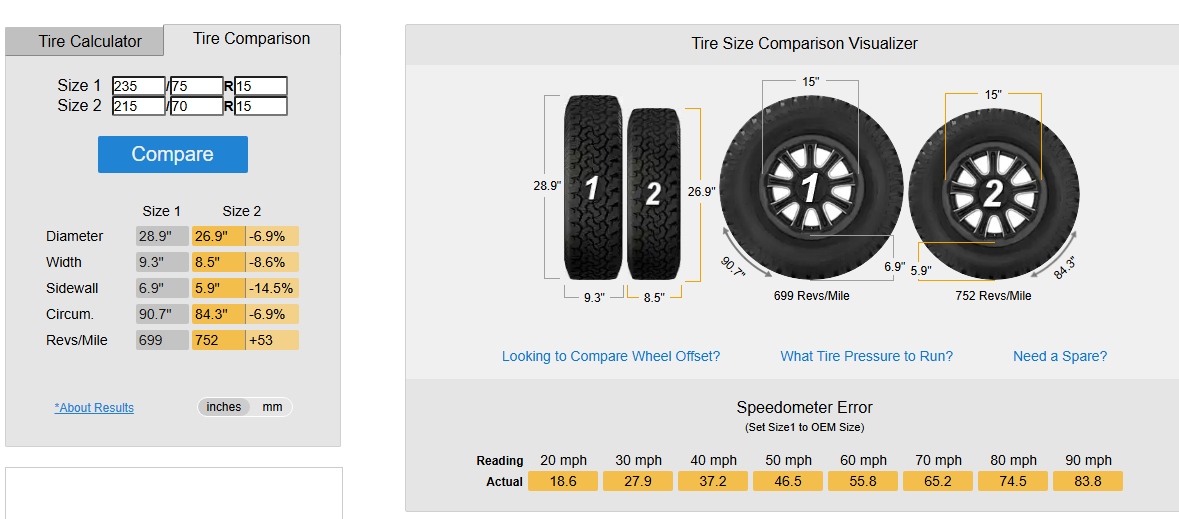Click tire 1 side-view wheel image

(810, 187)
